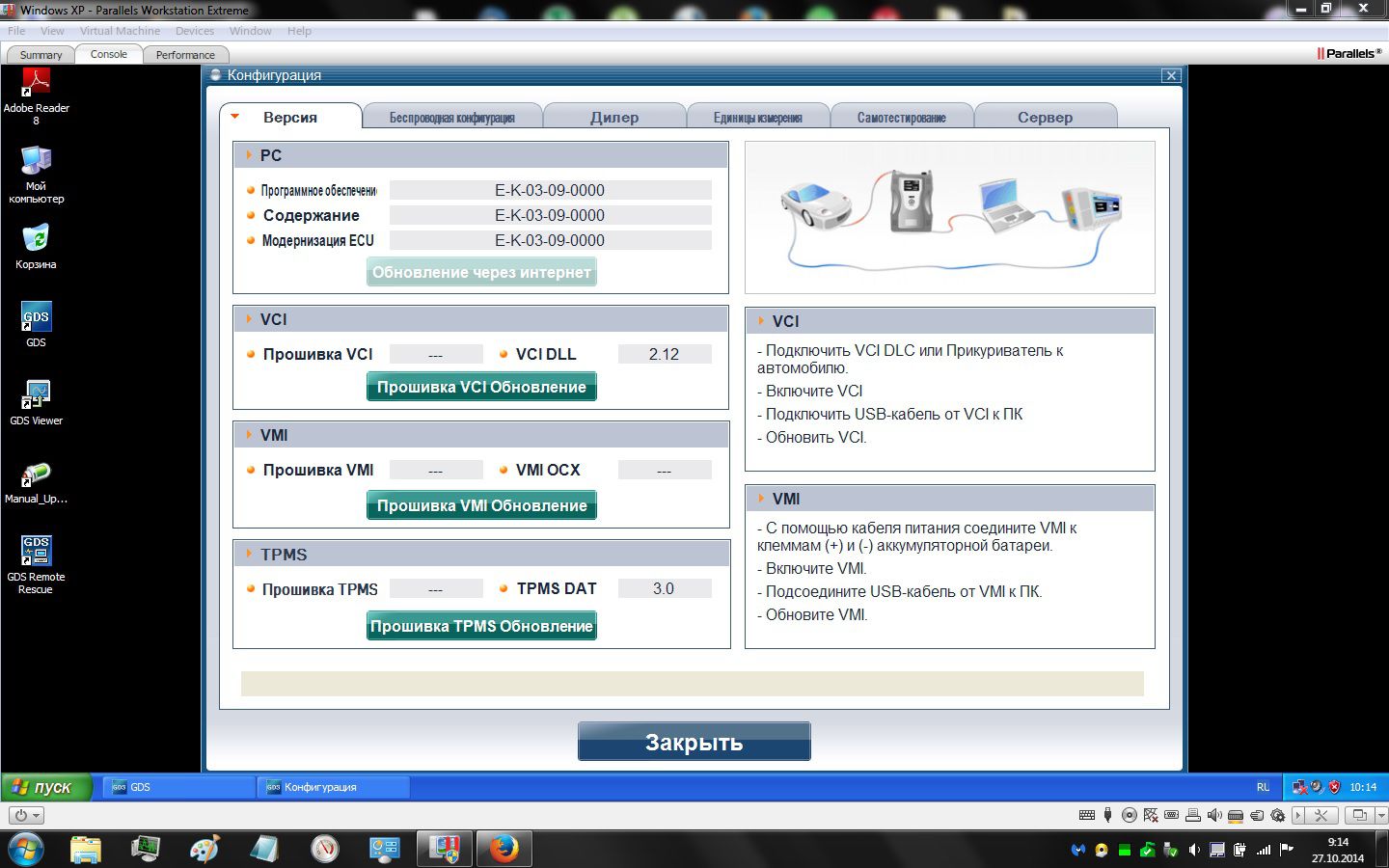The image size is (1389, 868).
Task: Open the file explorer folder taskbar icon
Action: [86, 849]
